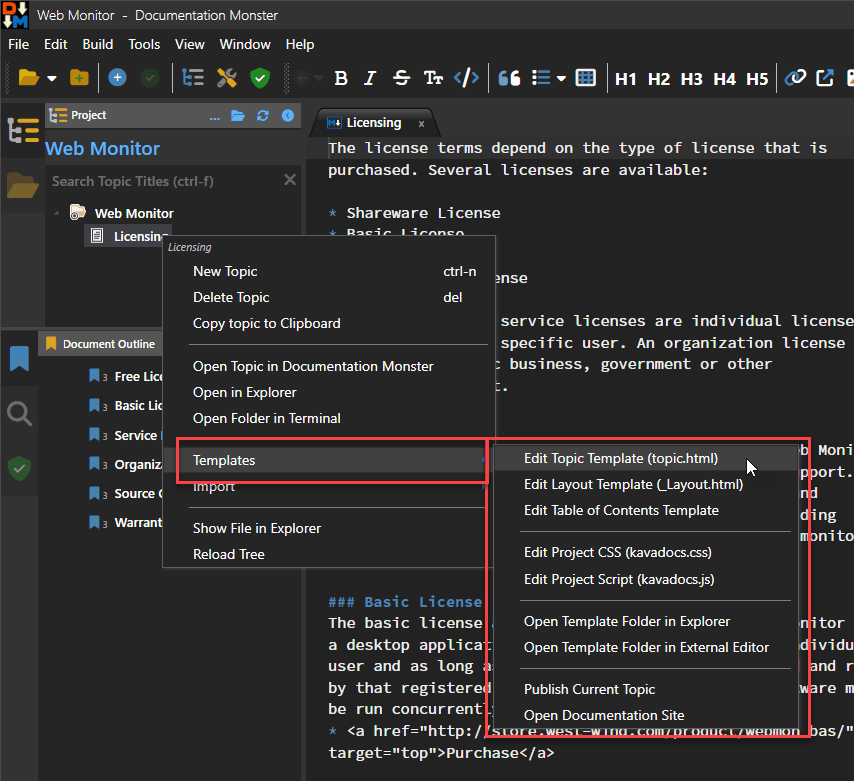Clear topic search with the X button
This screenshot has width=854, height=781.
290,180
